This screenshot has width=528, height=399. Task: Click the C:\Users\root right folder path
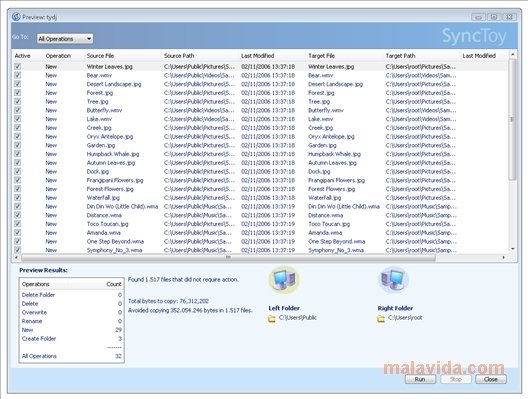pos(405,318)
